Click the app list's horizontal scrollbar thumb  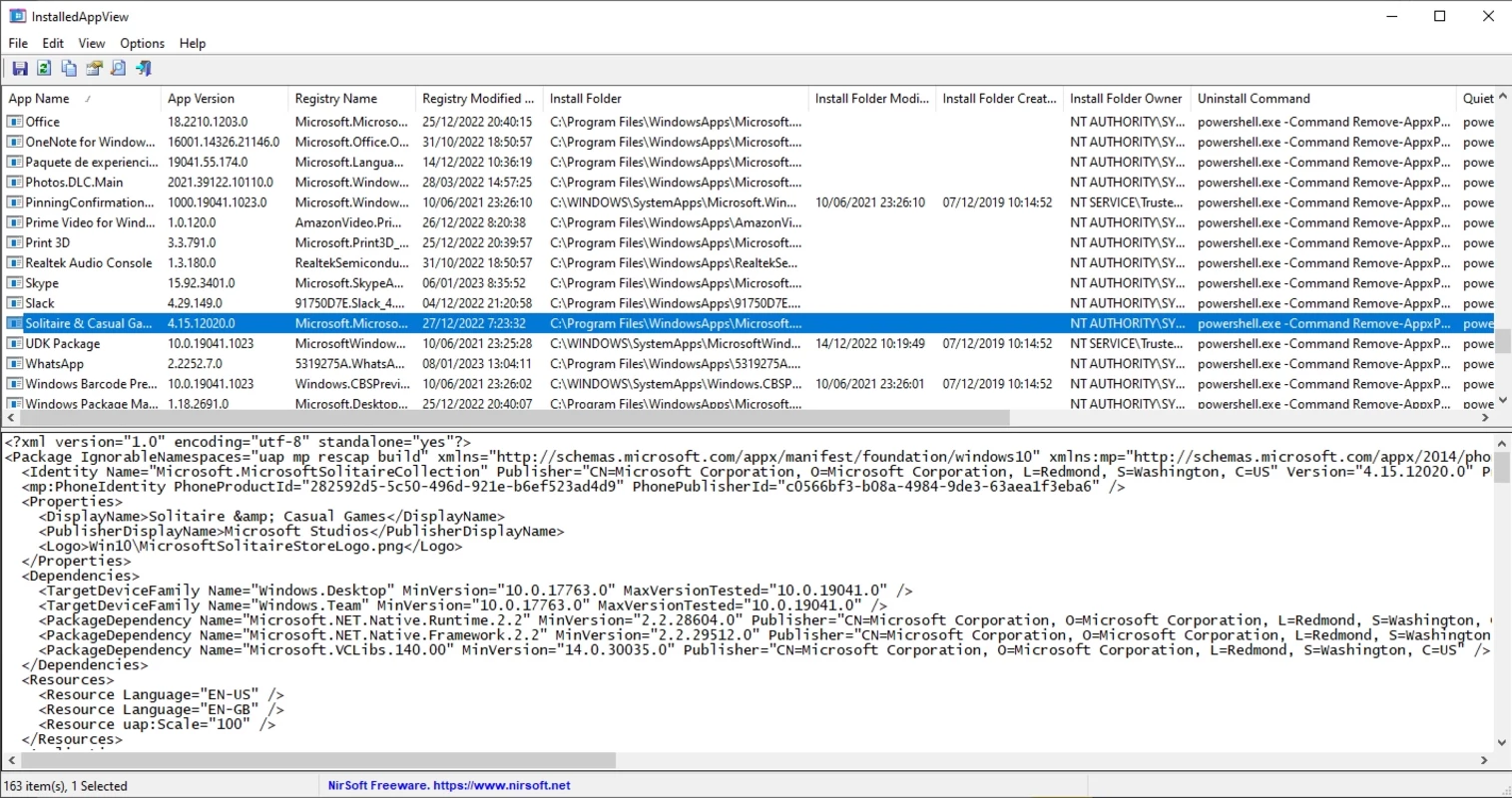coord(515,418)
